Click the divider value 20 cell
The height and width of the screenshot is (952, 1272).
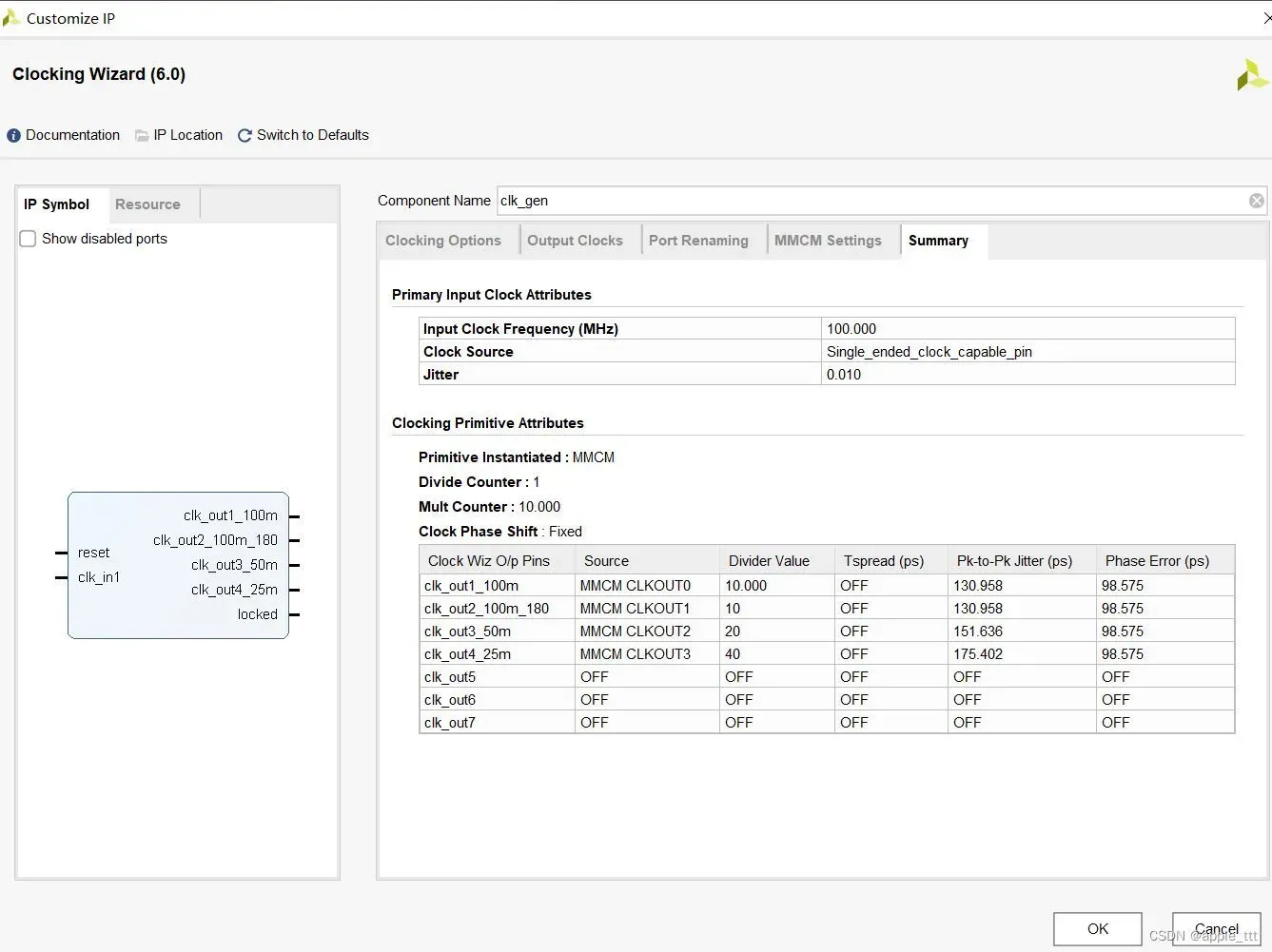[x=777, y=631]
